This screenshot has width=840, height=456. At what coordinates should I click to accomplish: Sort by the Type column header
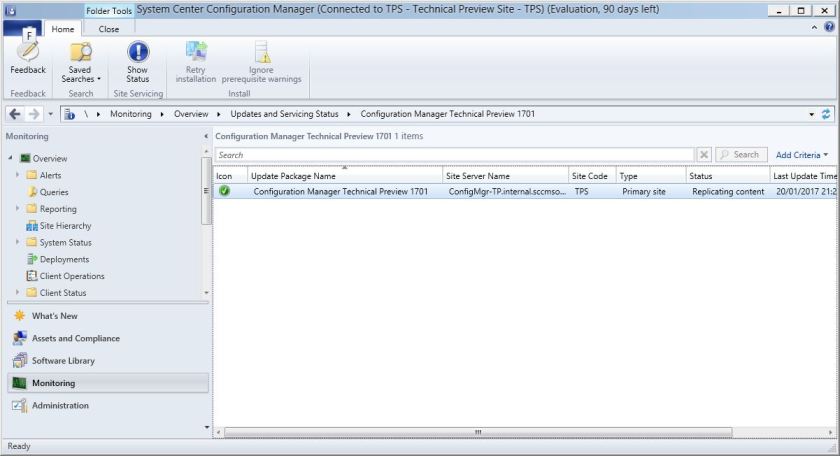[x=651, y=176]
